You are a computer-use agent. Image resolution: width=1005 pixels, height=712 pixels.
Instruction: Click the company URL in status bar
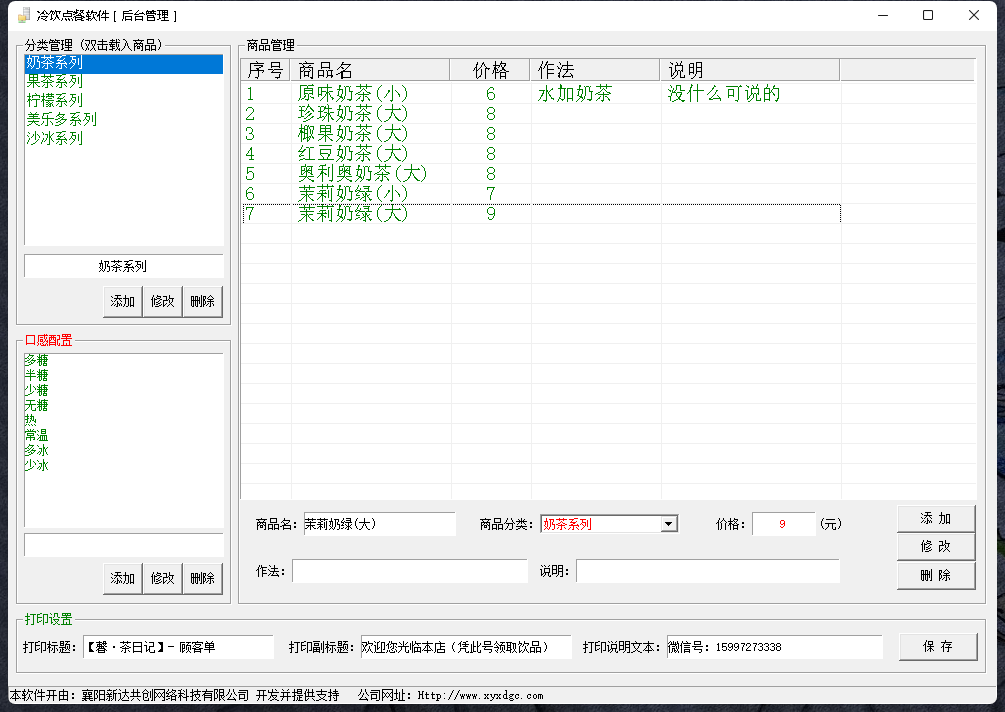pos(480,695)
